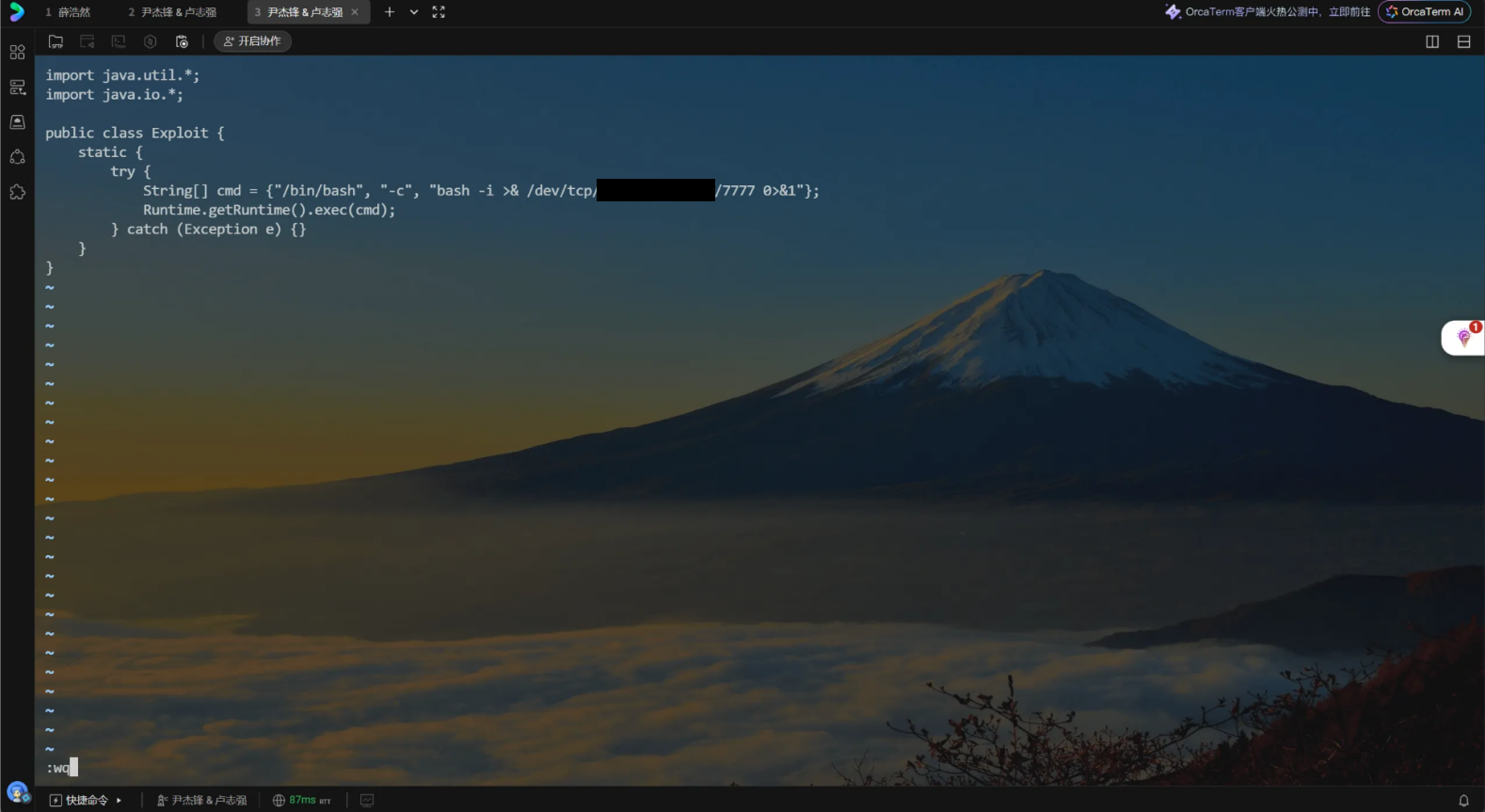Click 尹杰锋 & 卢志强 in status bar

[201, 801]
